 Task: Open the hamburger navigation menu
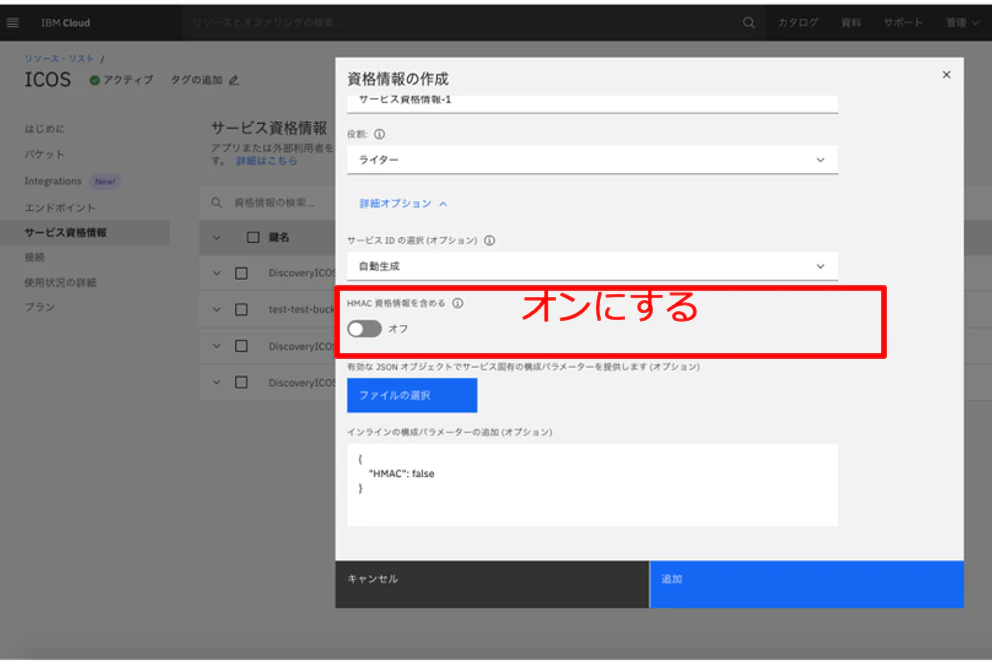pos(13,23)
